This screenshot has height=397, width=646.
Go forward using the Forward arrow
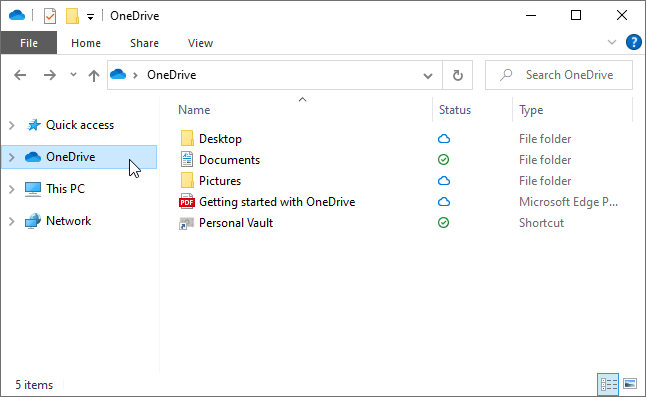(49, 75)
